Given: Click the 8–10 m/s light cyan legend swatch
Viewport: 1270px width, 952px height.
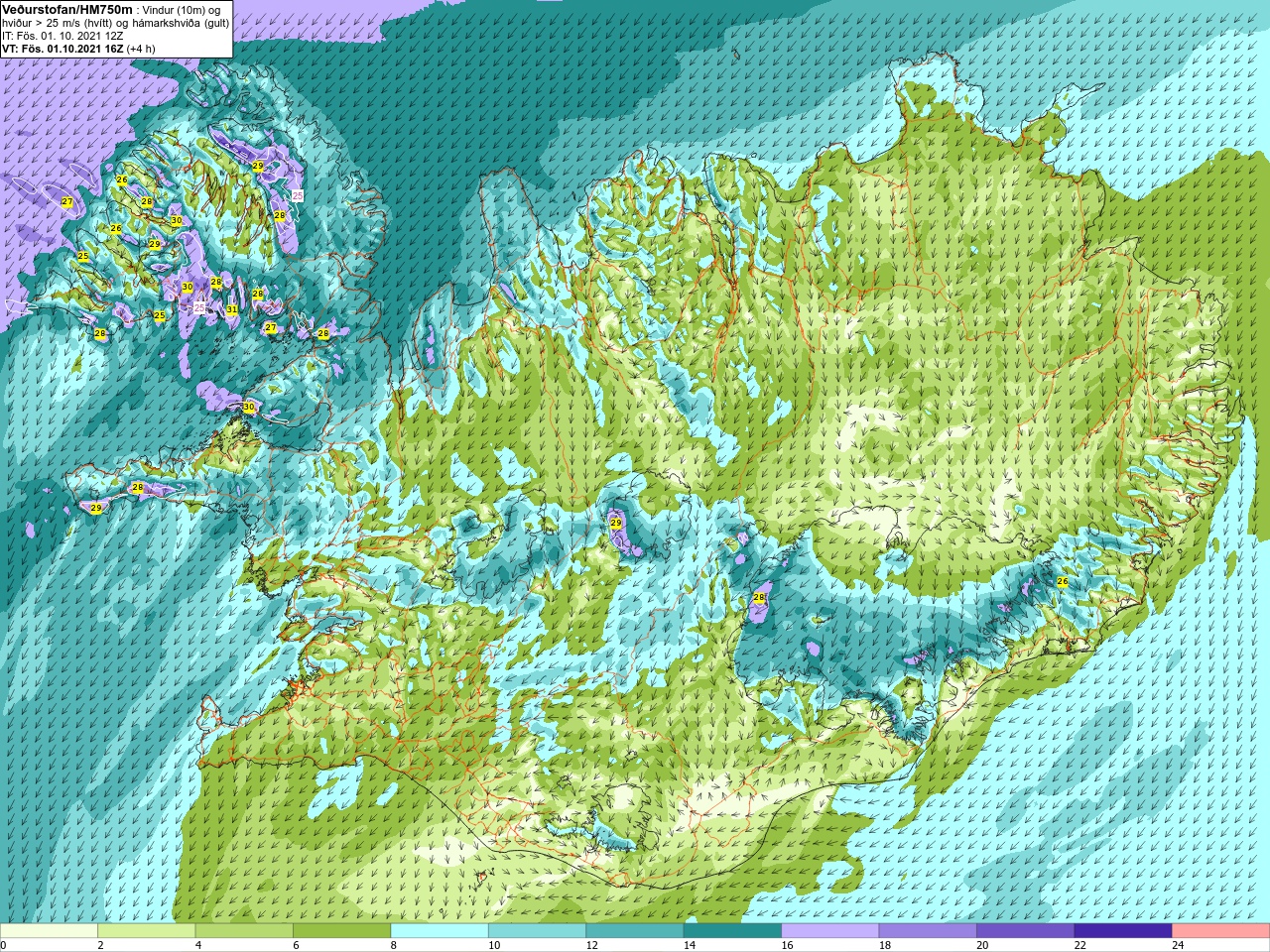Looking at the screenshot, I should pos(440,931).
